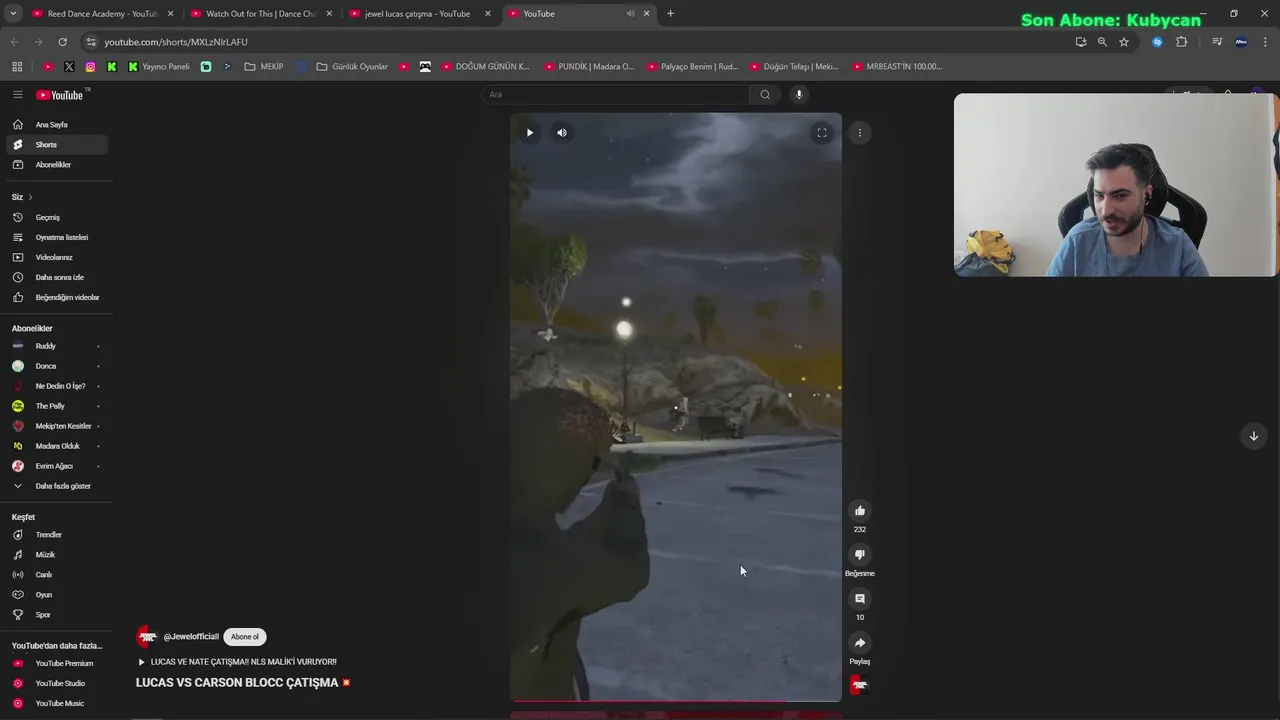Open the comments showing 10
The height and width of the screenshot is (720, 1280).
(x=860, y=599)
